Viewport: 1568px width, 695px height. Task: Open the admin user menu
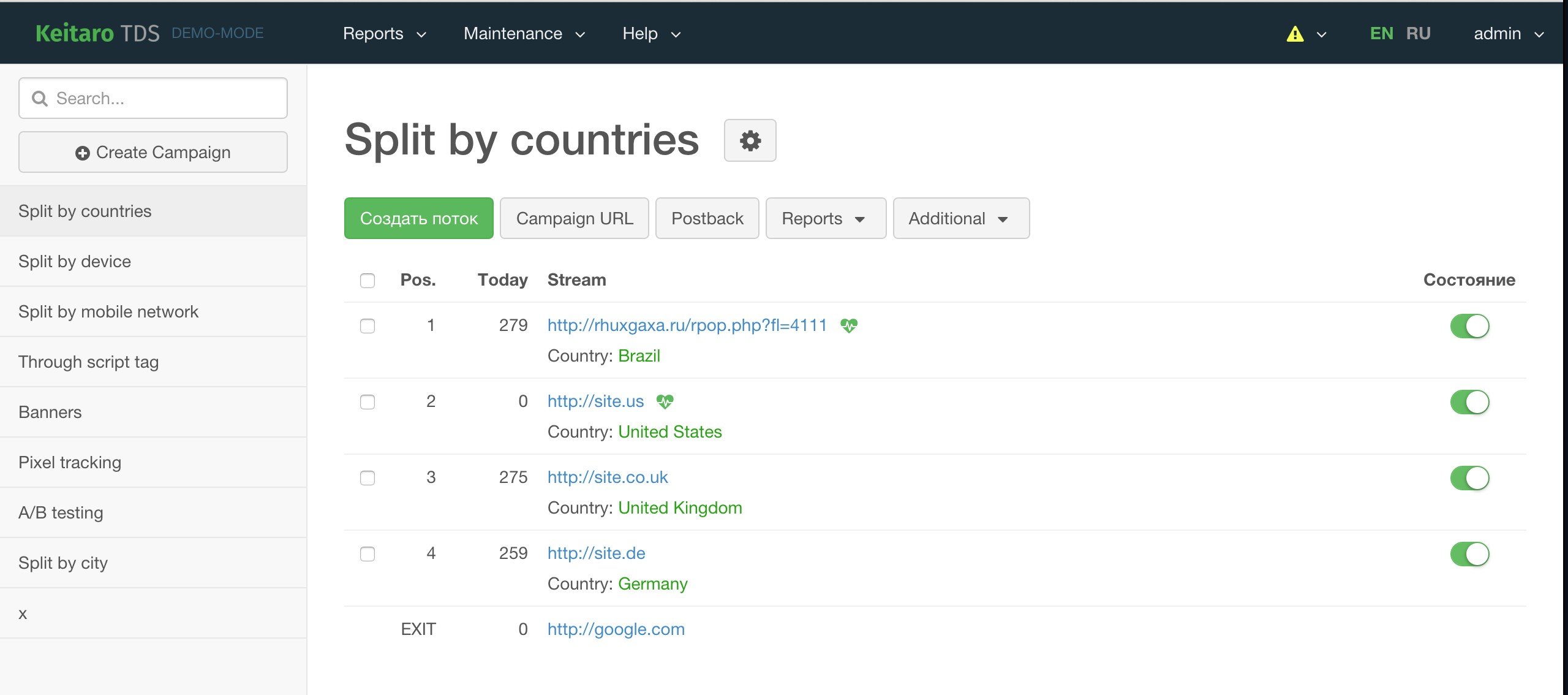point(1509,34)
